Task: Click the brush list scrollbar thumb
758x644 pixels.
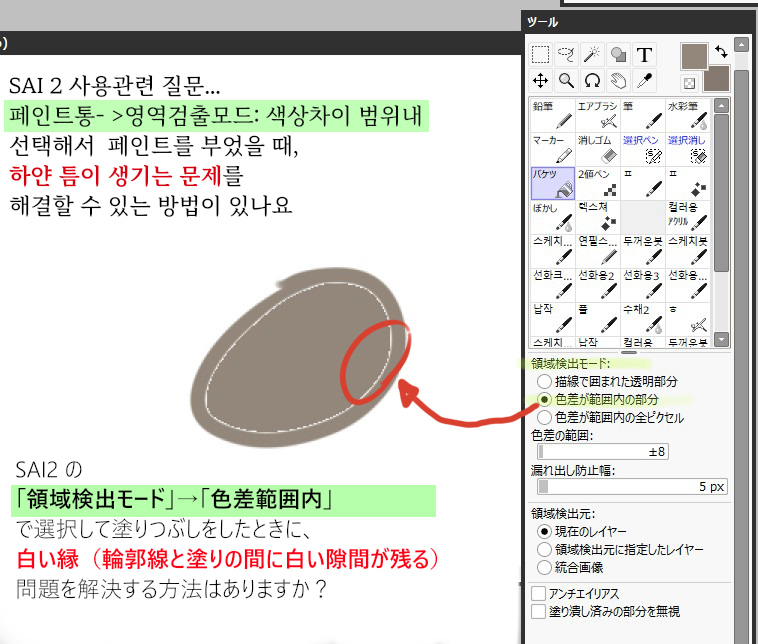Action: tap(721, 192)
